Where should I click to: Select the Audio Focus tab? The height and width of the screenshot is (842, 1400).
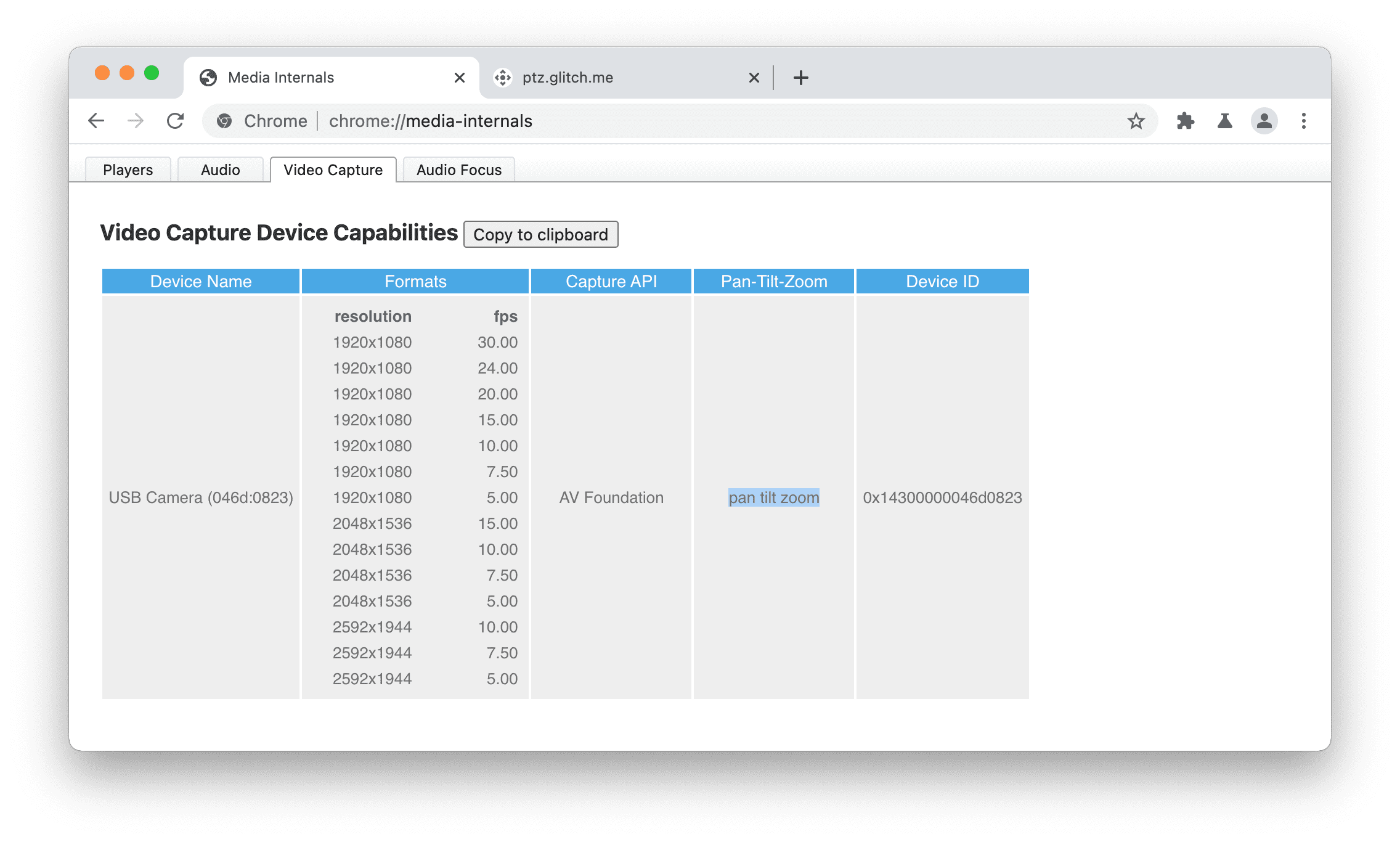459,168
